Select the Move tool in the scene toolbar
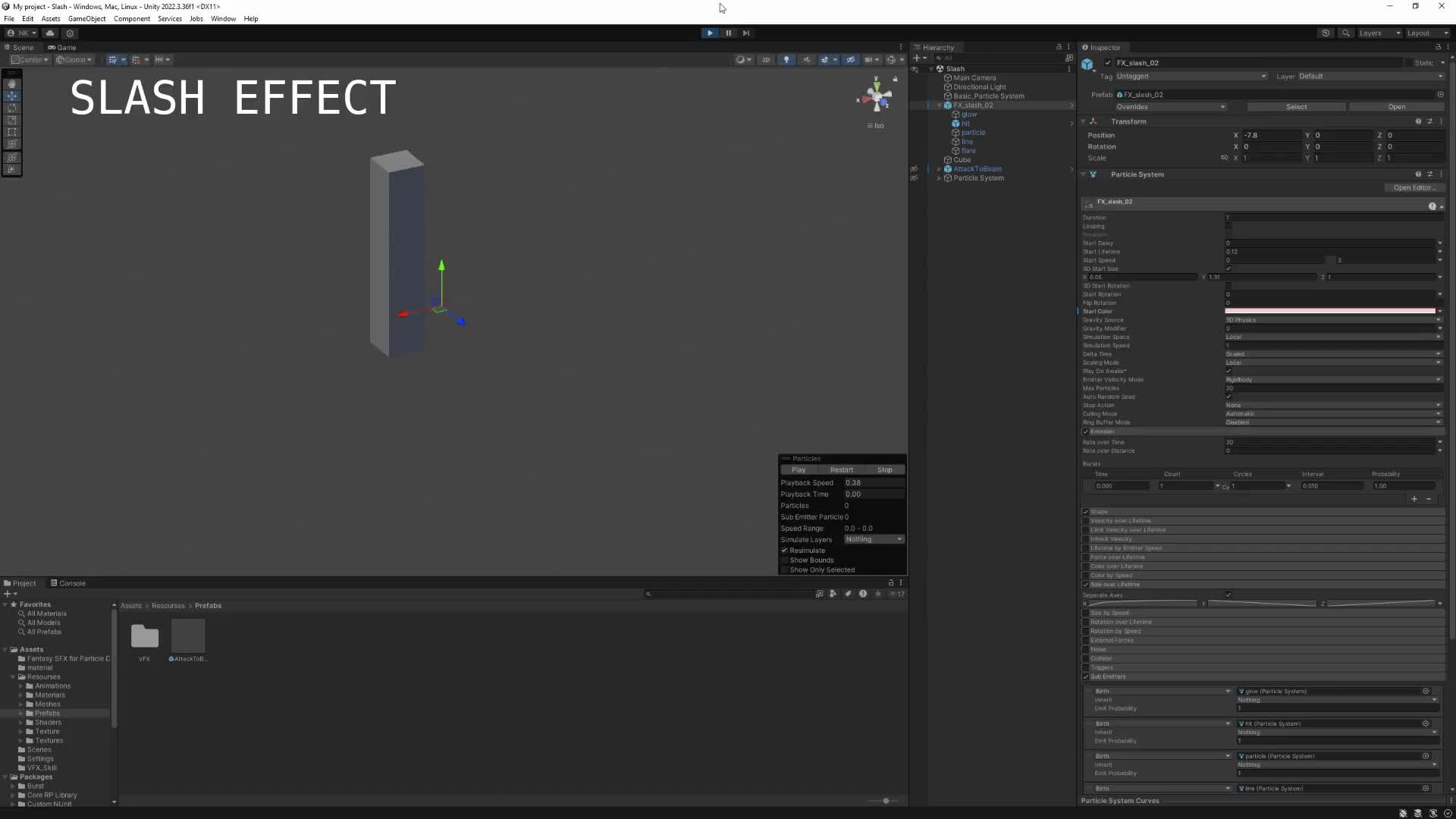1456x819 pixels. coord(12,96)
